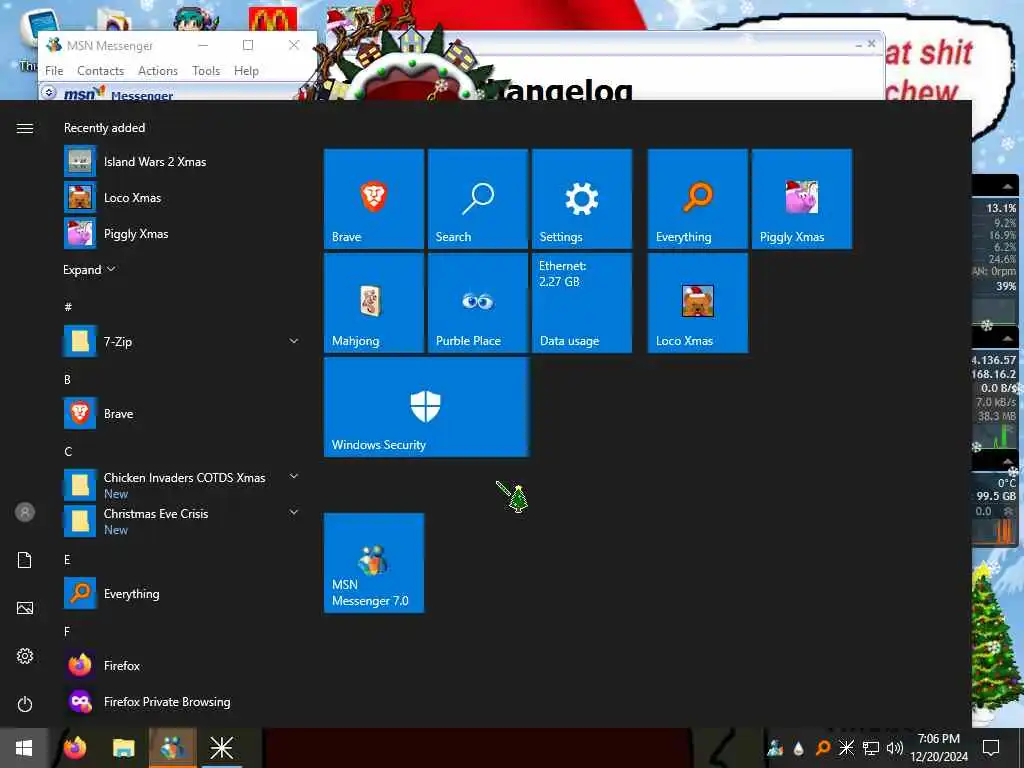This screenshot has height=768, width=1024.
Task: Click the letter C header in app list
Action: pos(68,451)
